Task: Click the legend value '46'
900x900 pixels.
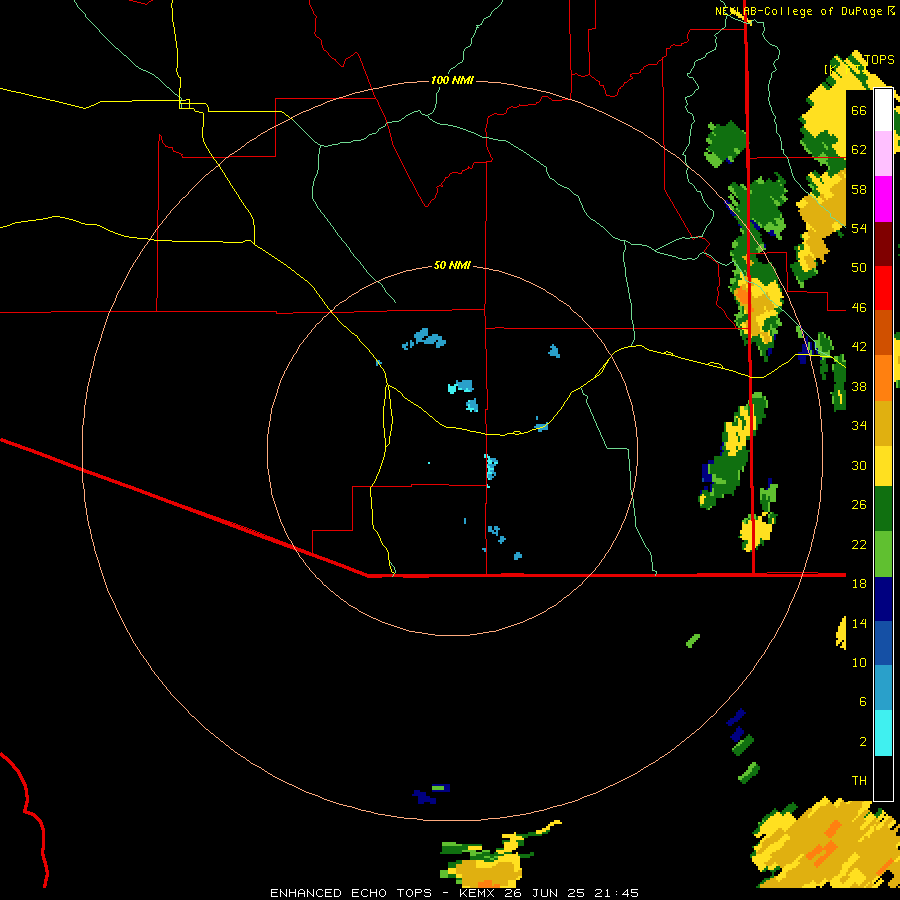Action: point(859,308)
